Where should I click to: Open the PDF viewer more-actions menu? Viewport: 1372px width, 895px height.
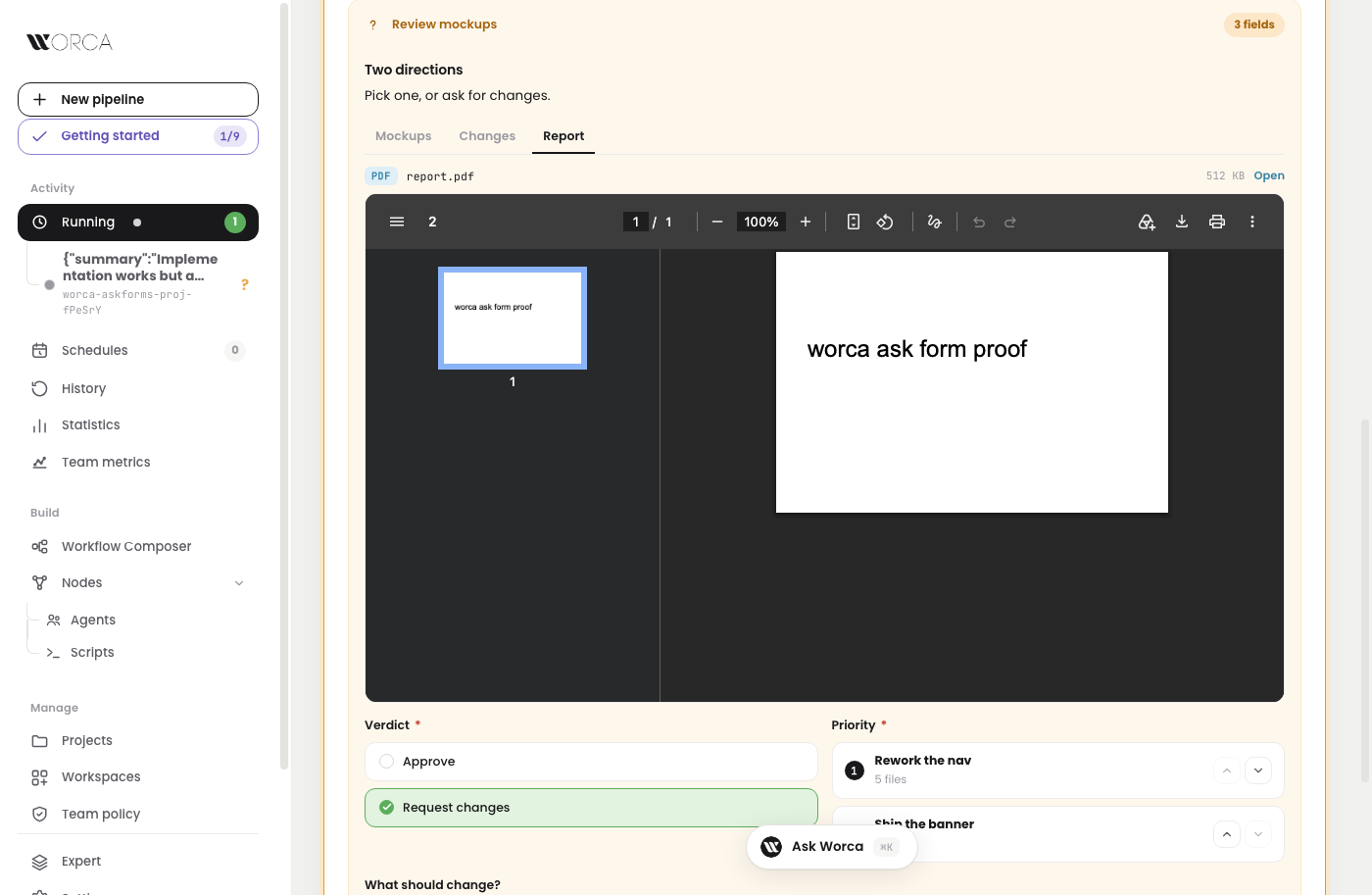click(x=1252, y=222)
